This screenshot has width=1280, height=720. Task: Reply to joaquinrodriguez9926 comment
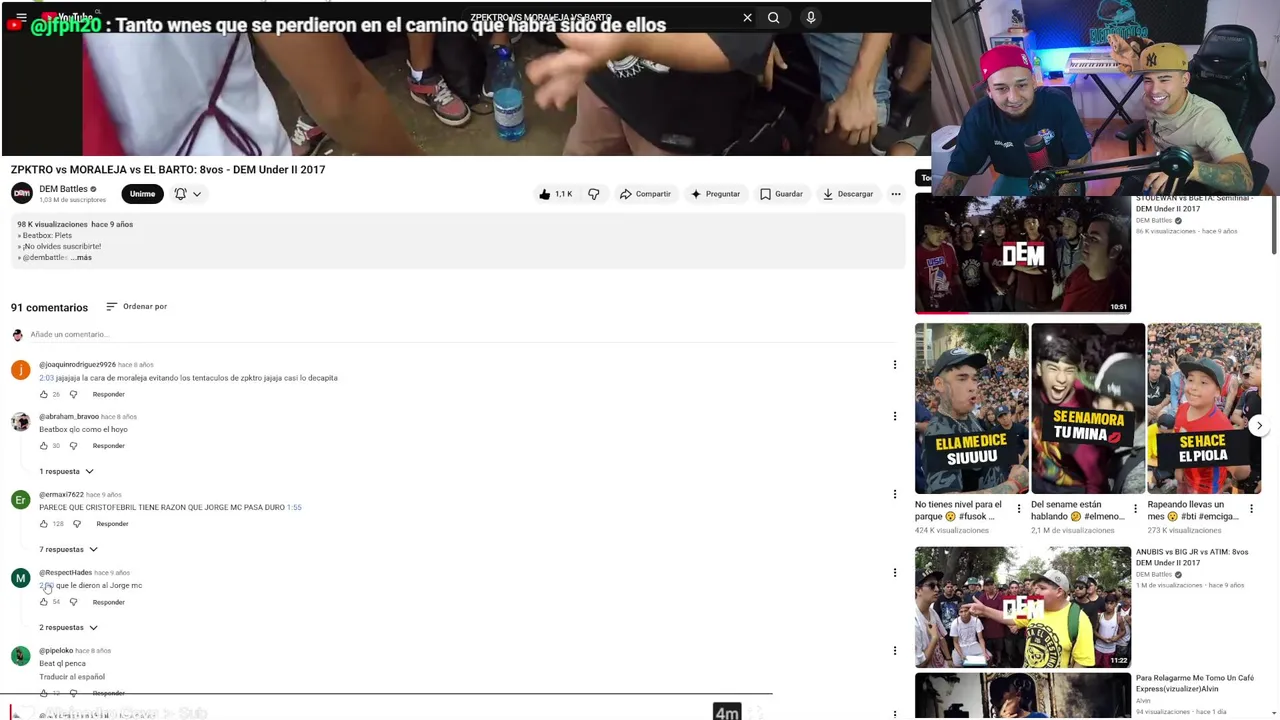point(109,394)
